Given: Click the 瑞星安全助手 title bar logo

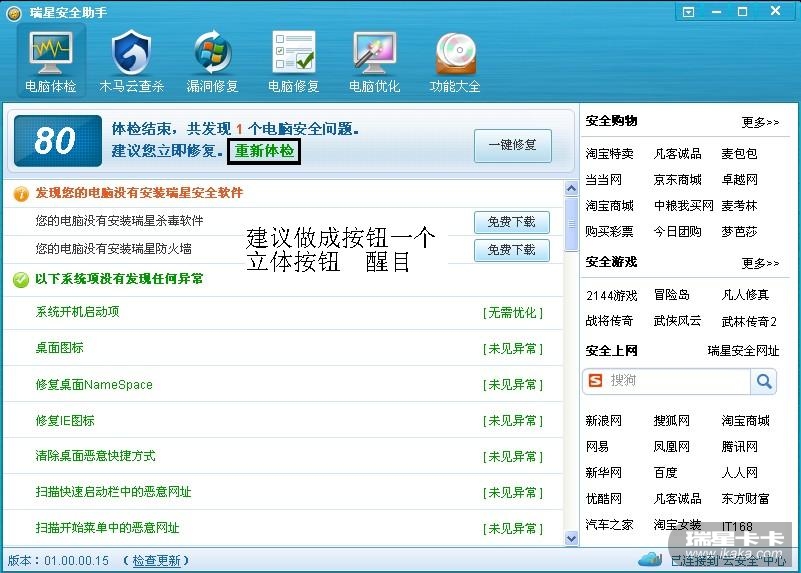Looking at the screenshot, I should 14,13.
